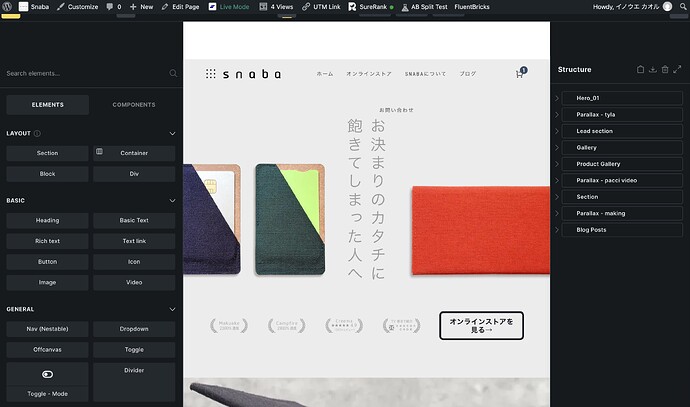Viewport: 690px width, 407px height.
Task: Add an Icon element
Action: [134, 262]
